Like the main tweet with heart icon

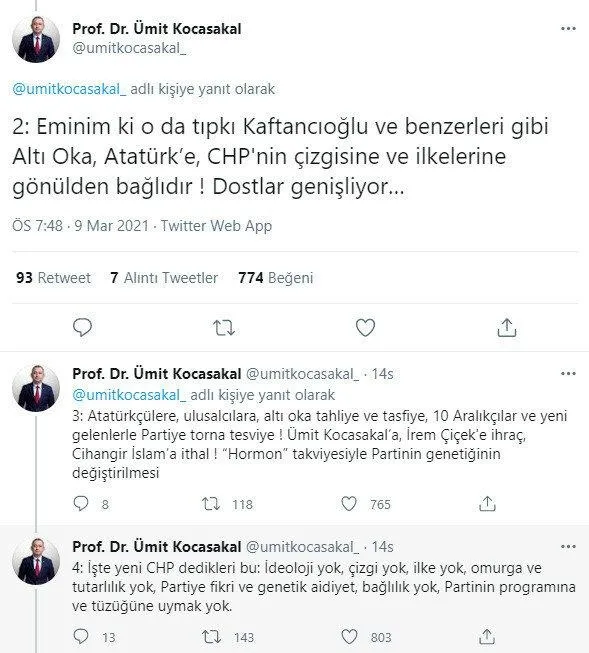tap(365, 327)
